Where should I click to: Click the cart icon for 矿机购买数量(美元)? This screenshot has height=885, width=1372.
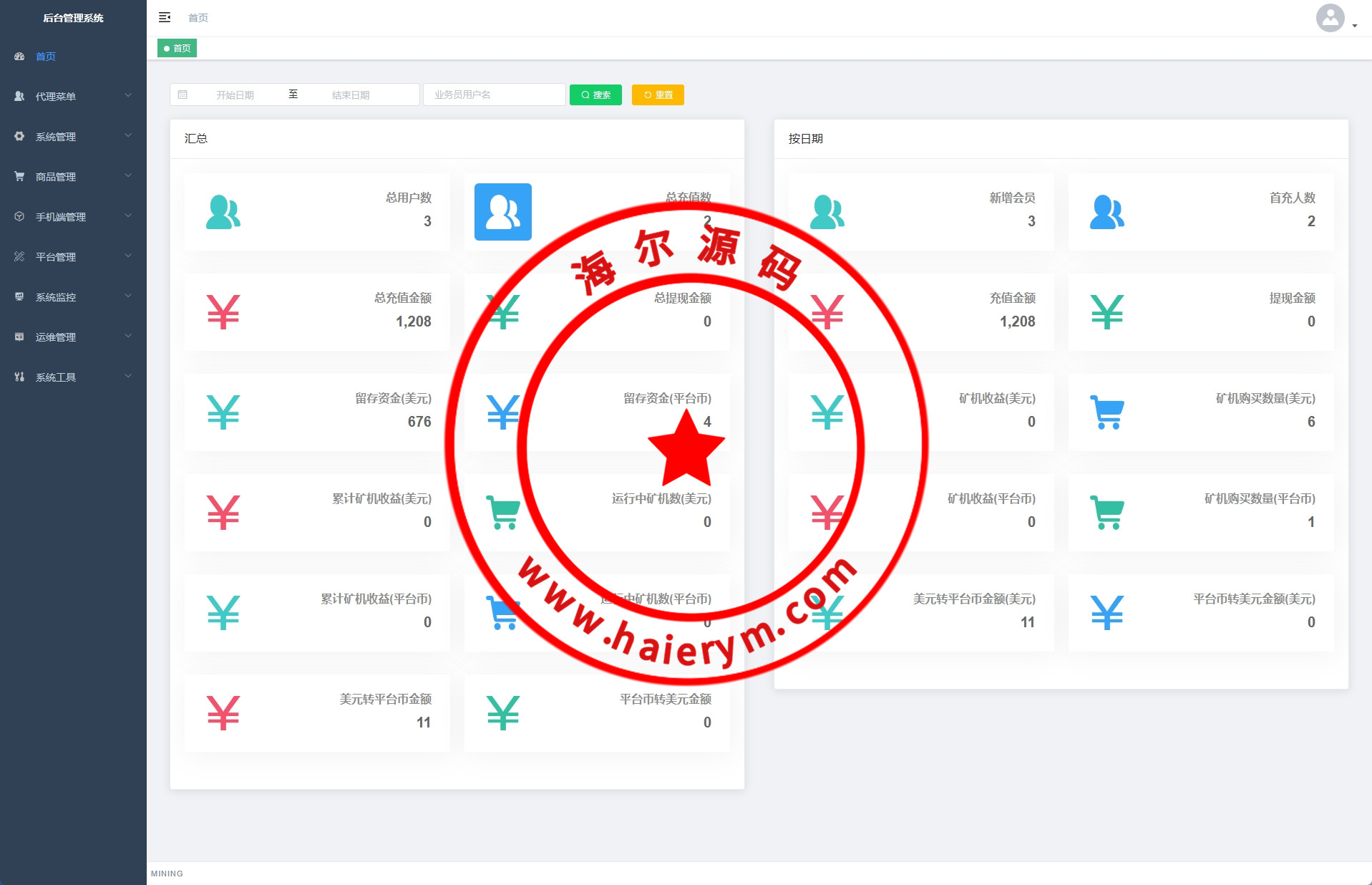(x=1106, y=412)
